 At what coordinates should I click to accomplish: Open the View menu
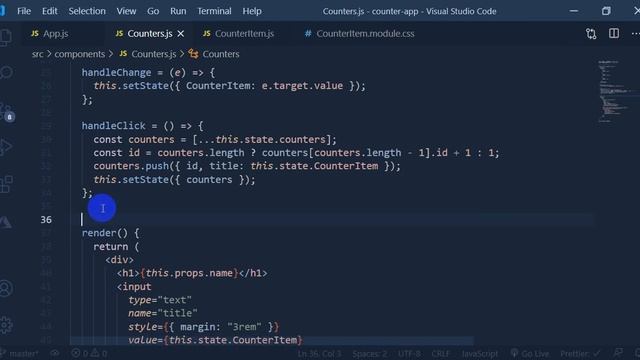coord(126,11)
